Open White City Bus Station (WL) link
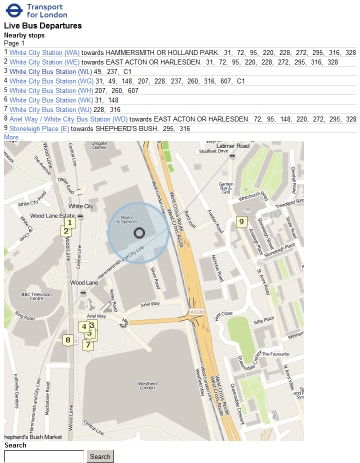Image resolution: width=360 pixels, height=463 pixels. pyautogui.click(x=51, y=72)
